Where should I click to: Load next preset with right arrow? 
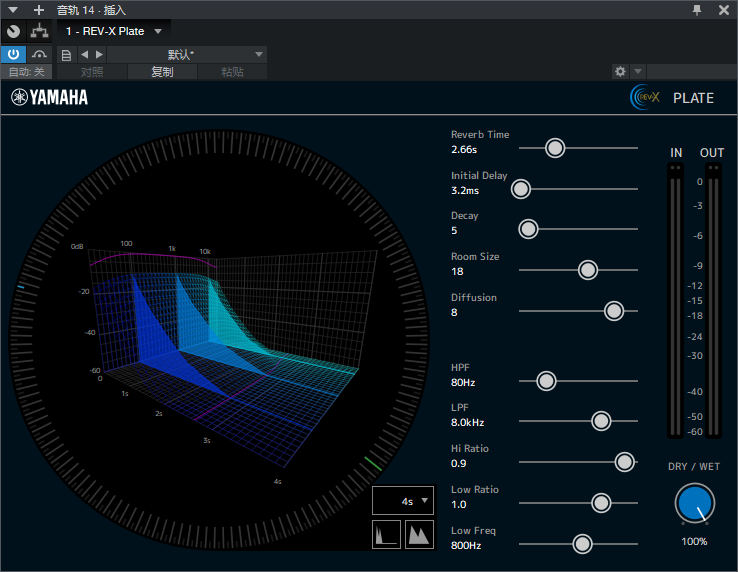pos(99,55)
